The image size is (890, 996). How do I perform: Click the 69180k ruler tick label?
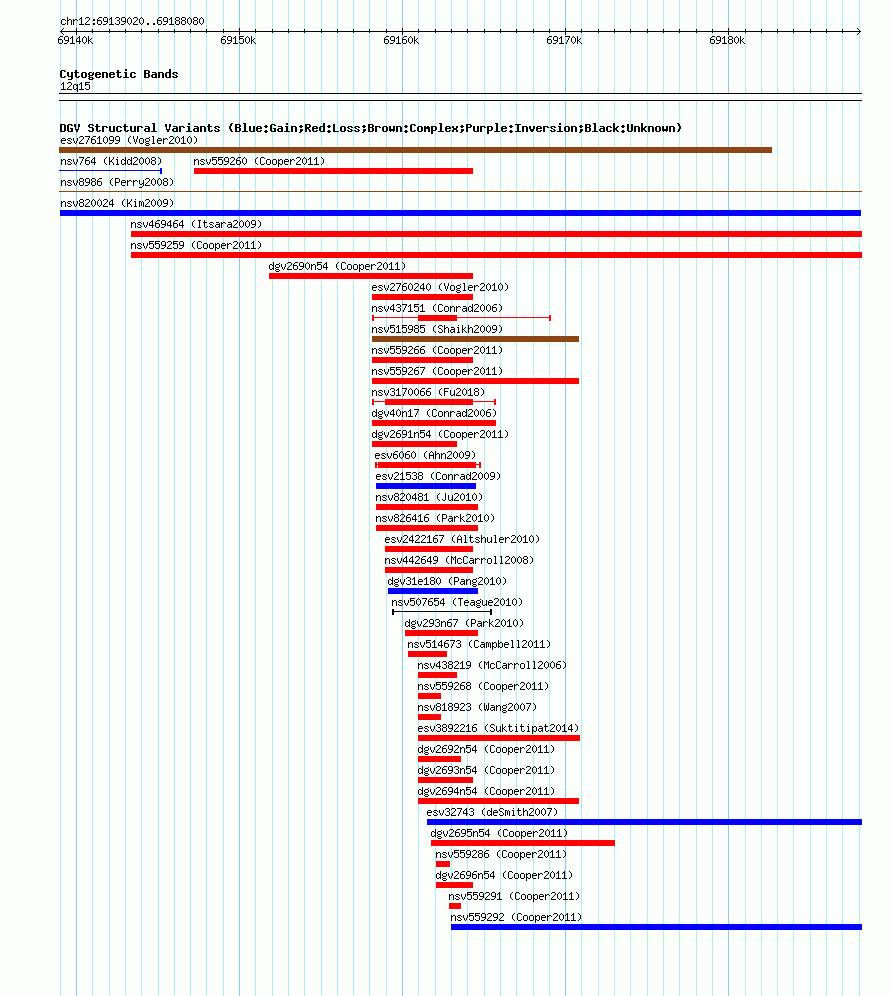727,40
